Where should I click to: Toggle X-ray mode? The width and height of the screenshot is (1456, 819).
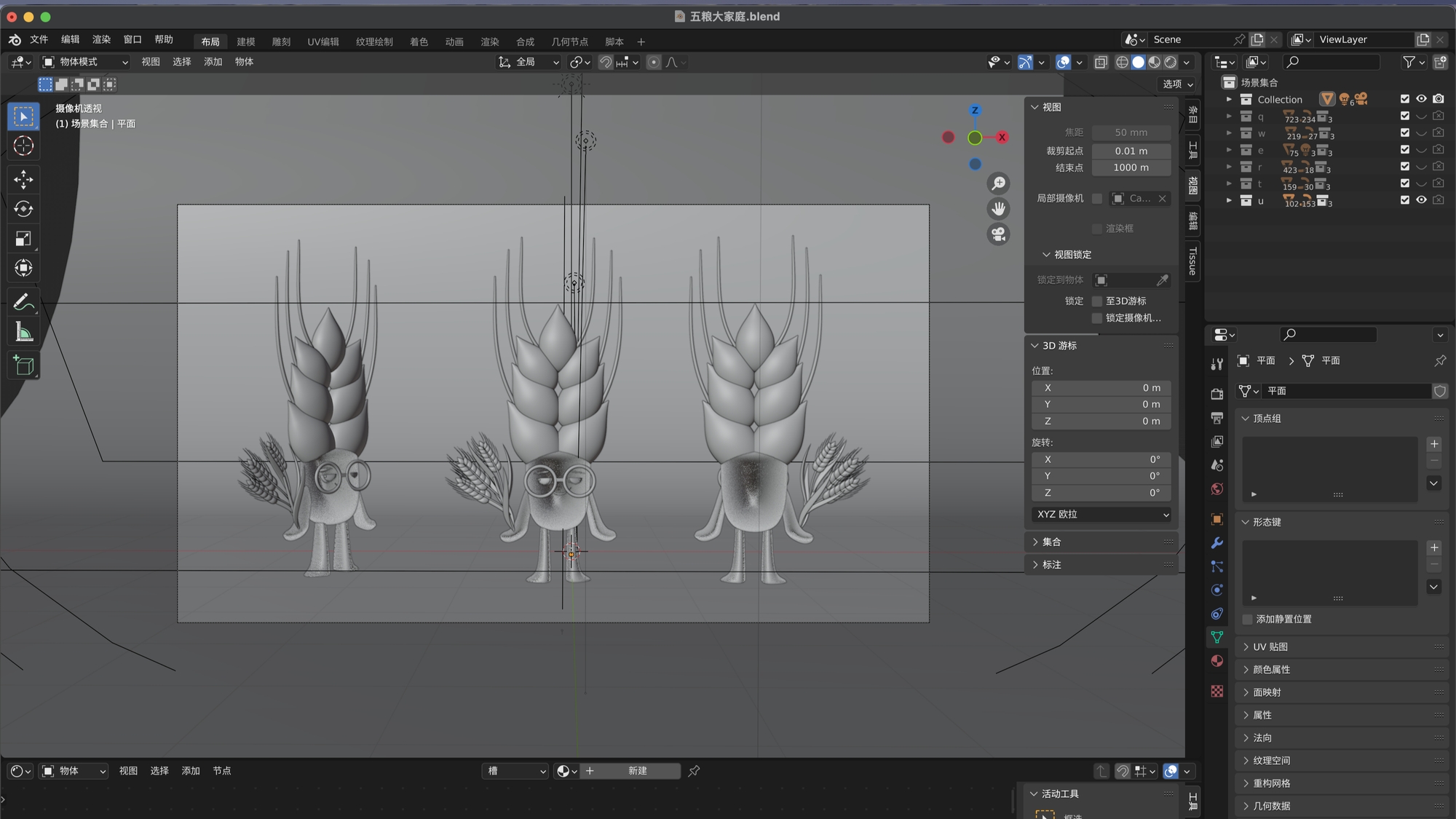point(1101,63)
